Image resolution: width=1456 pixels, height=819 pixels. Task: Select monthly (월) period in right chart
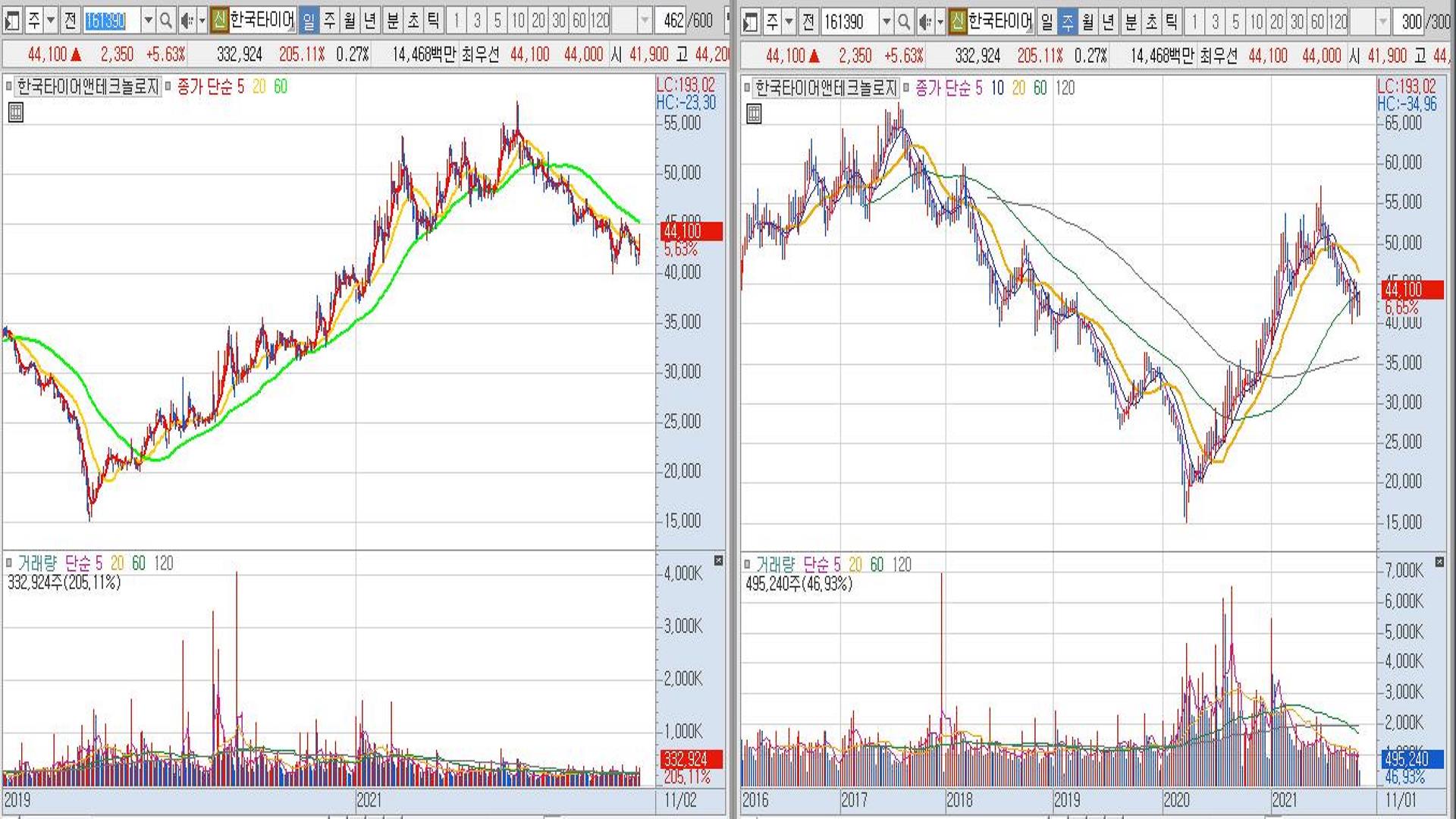[x=1087, y=22]
